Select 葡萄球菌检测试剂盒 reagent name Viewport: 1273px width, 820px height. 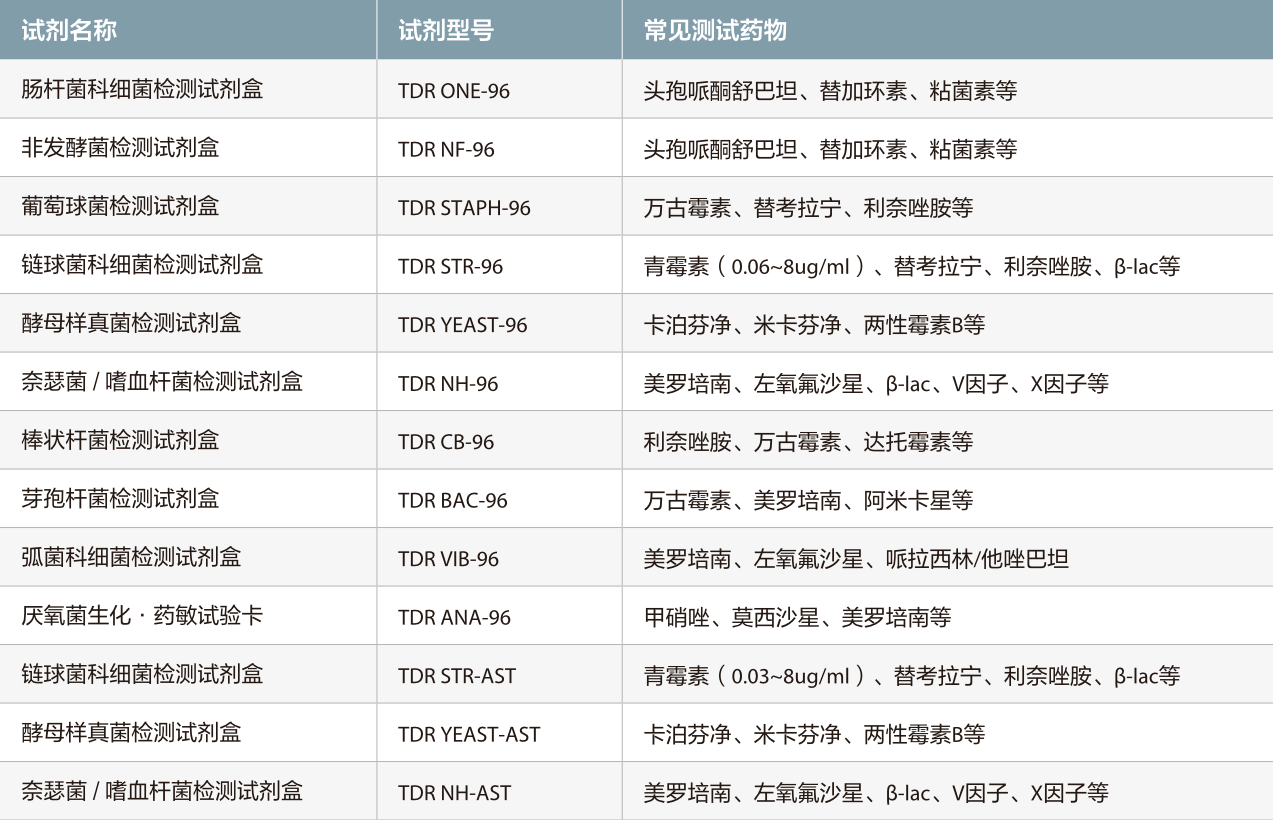(120, 207)
